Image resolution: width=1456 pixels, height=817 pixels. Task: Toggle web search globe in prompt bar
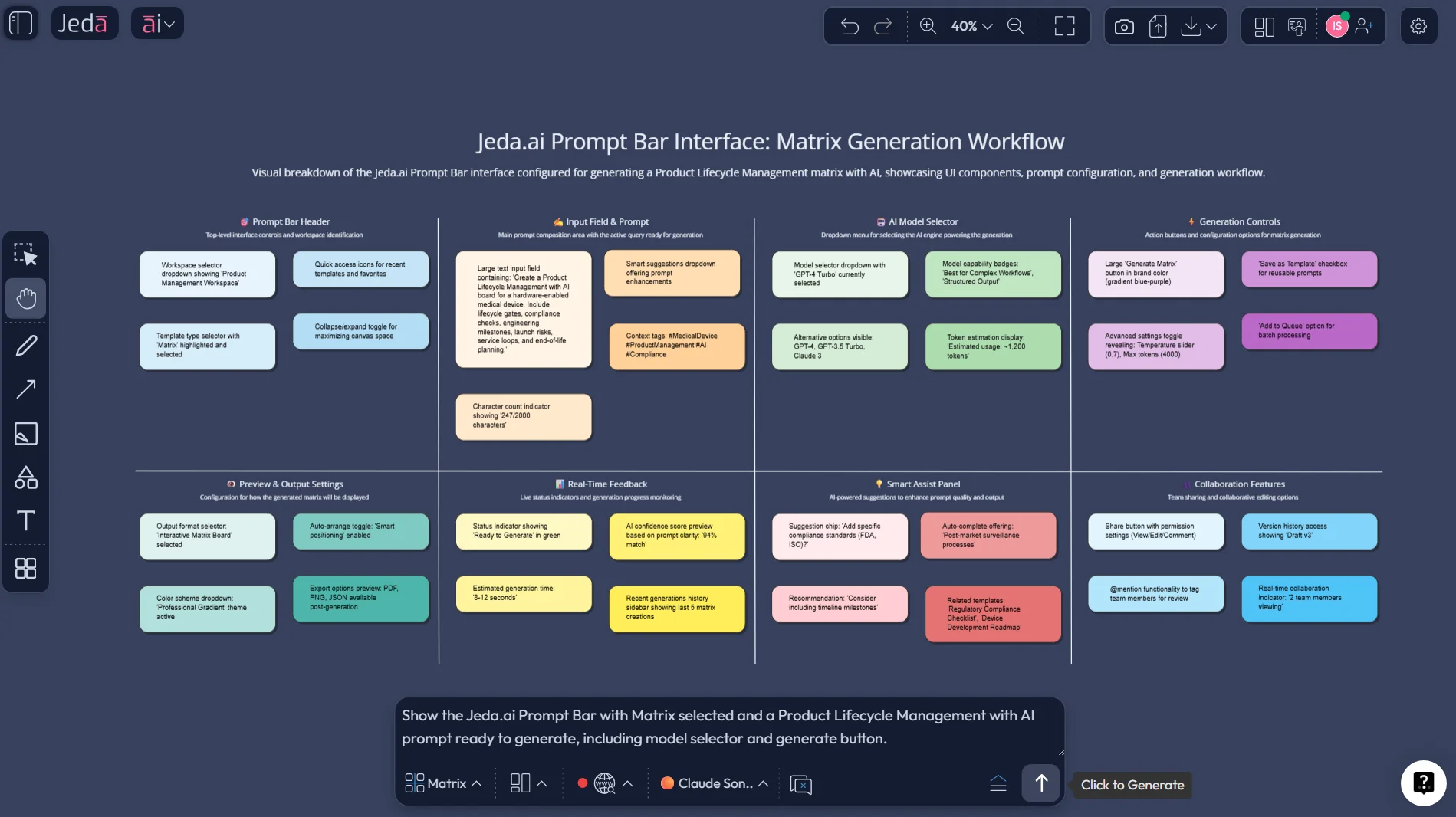604,783
